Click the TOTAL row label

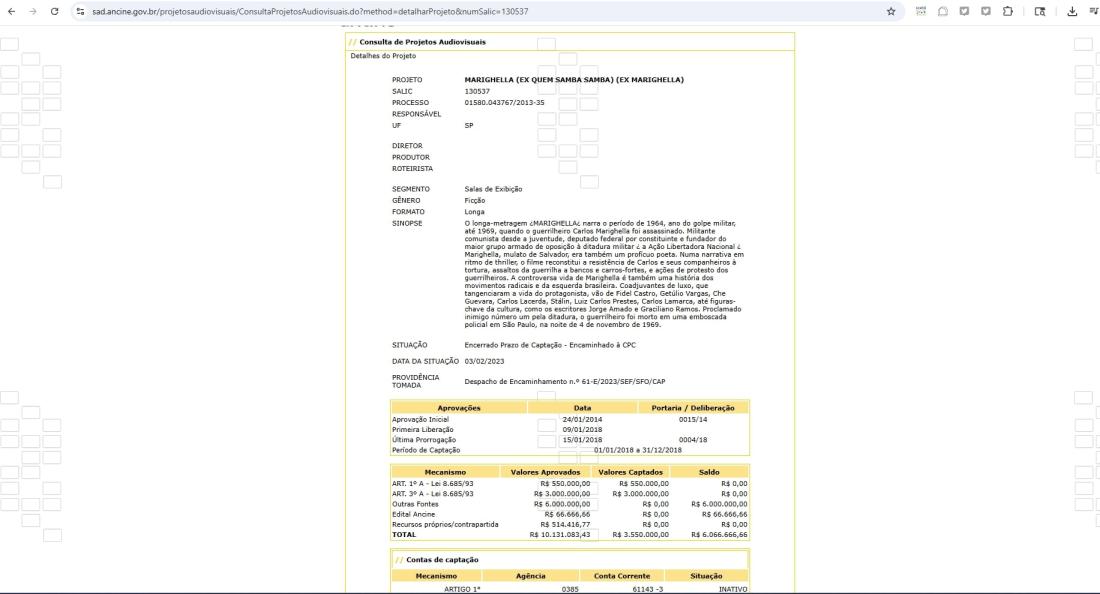403,534
